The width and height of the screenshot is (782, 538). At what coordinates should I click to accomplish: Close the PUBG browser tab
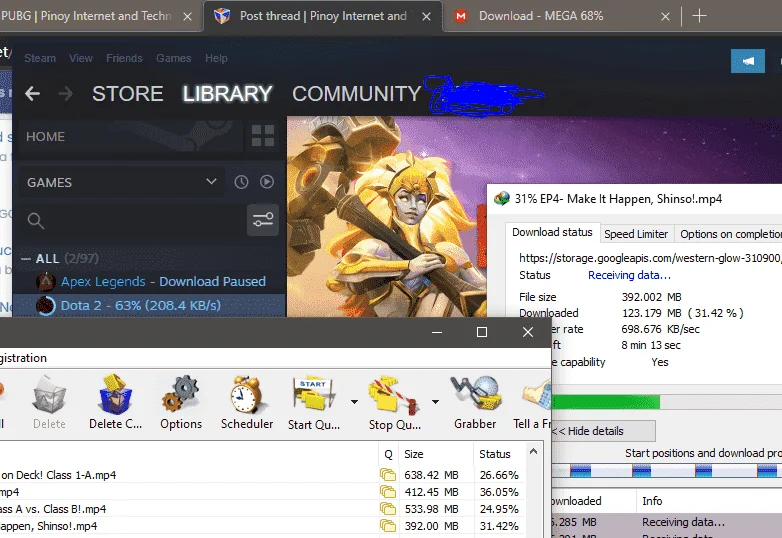(x=187, y=16)
